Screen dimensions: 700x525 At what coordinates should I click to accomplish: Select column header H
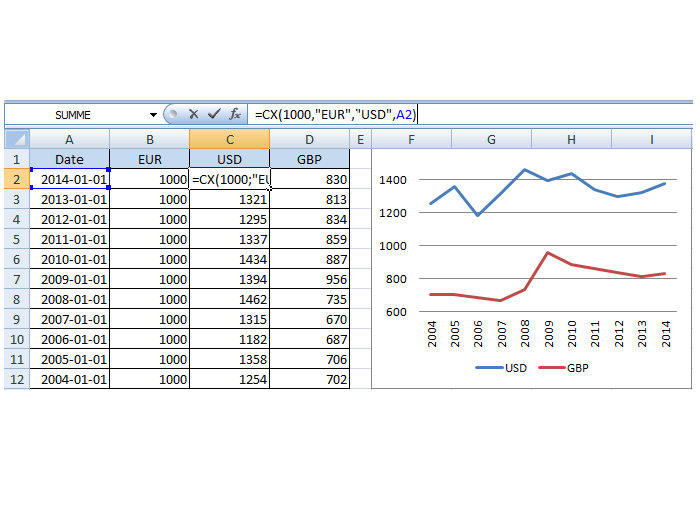click(x=570, y=140)
